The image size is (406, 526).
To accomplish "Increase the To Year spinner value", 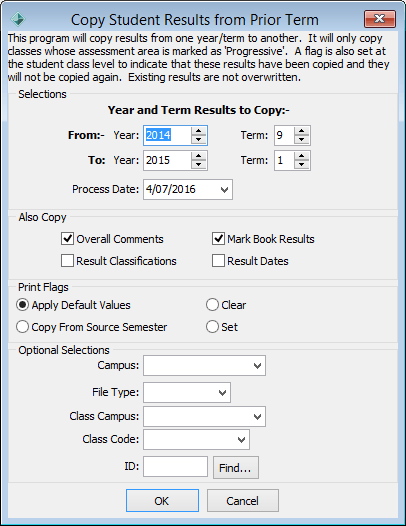I will (199, 156).
